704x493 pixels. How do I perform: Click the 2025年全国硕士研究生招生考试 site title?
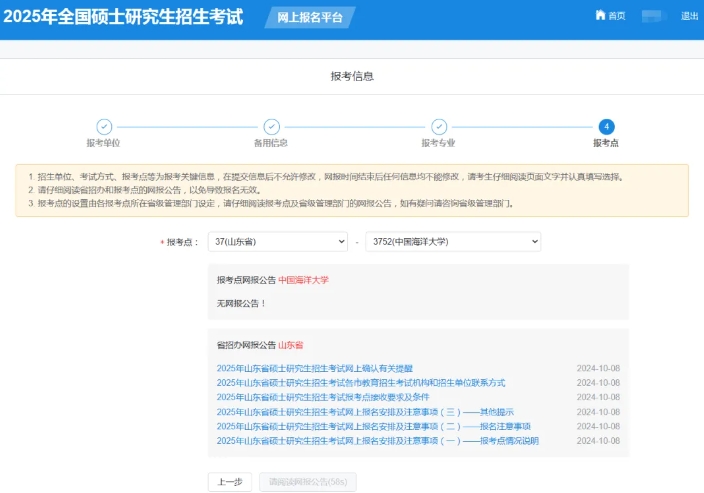[126, 18]
